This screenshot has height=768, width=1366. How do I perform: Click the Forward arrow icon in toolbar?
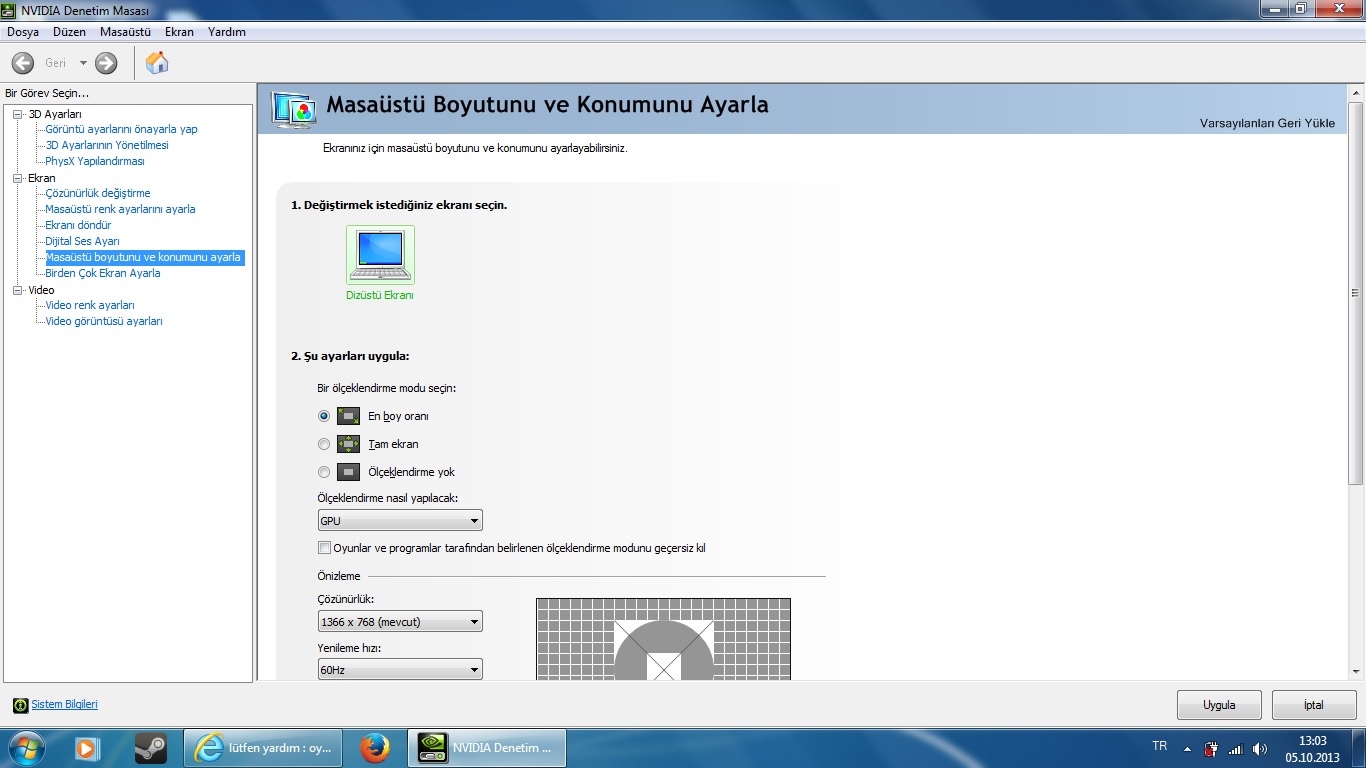106,63
